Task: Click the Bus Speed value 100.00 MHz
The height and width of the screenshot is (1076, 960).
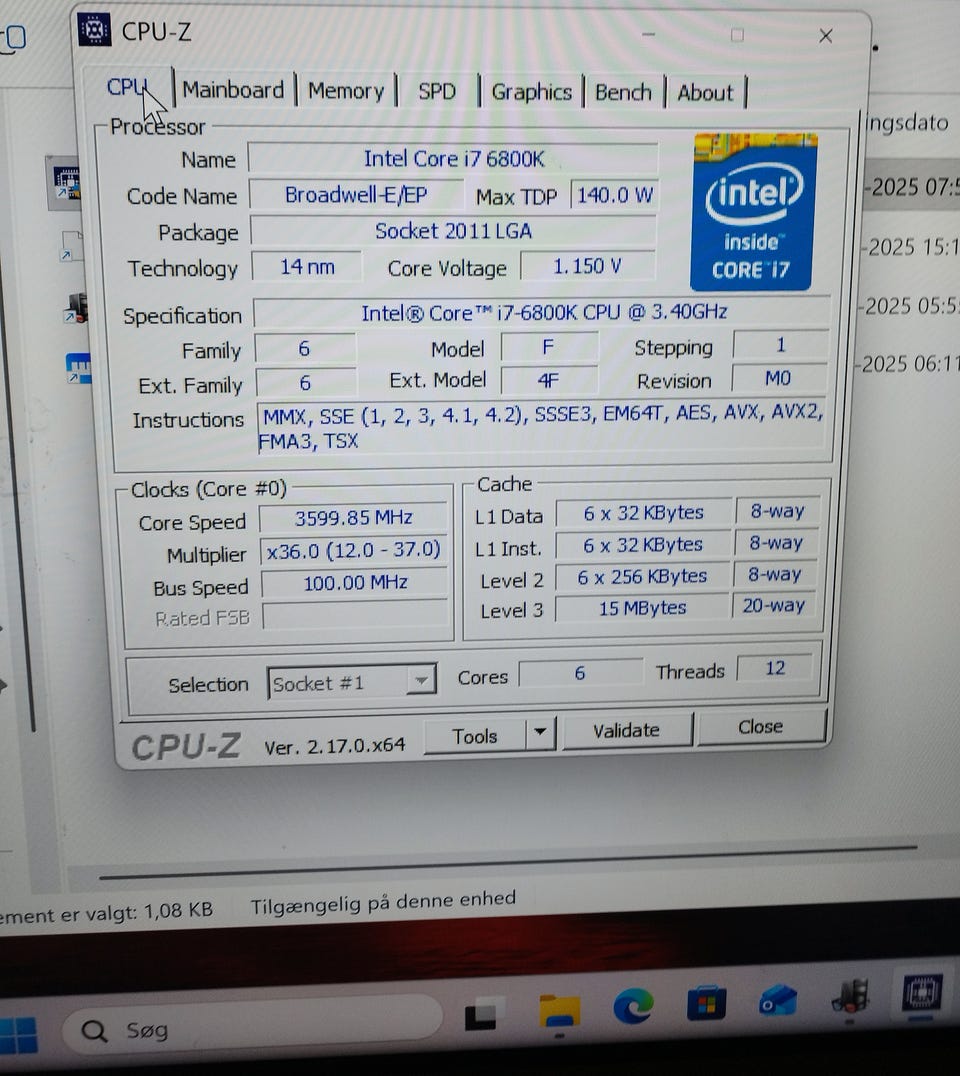Action: point(355,583)
